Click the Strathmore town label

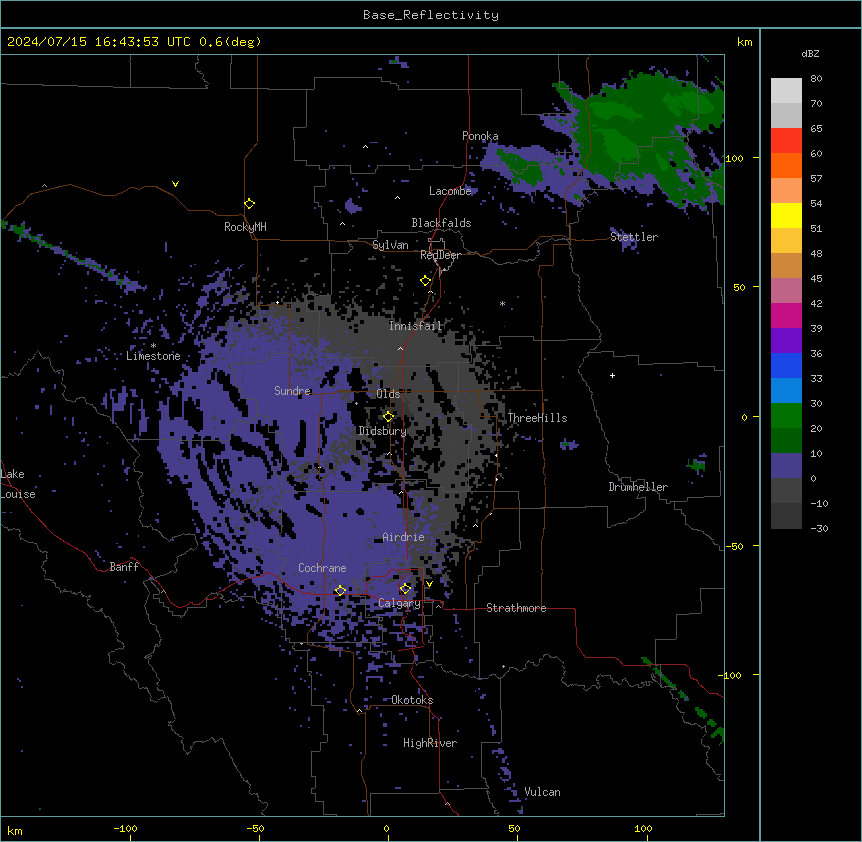(516, 608)
